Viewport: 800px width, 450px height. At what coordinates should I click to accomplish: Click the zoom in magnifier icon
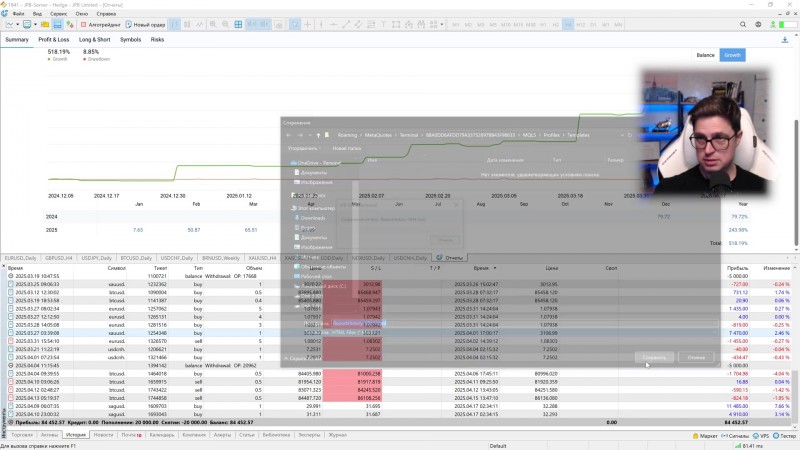213,24
